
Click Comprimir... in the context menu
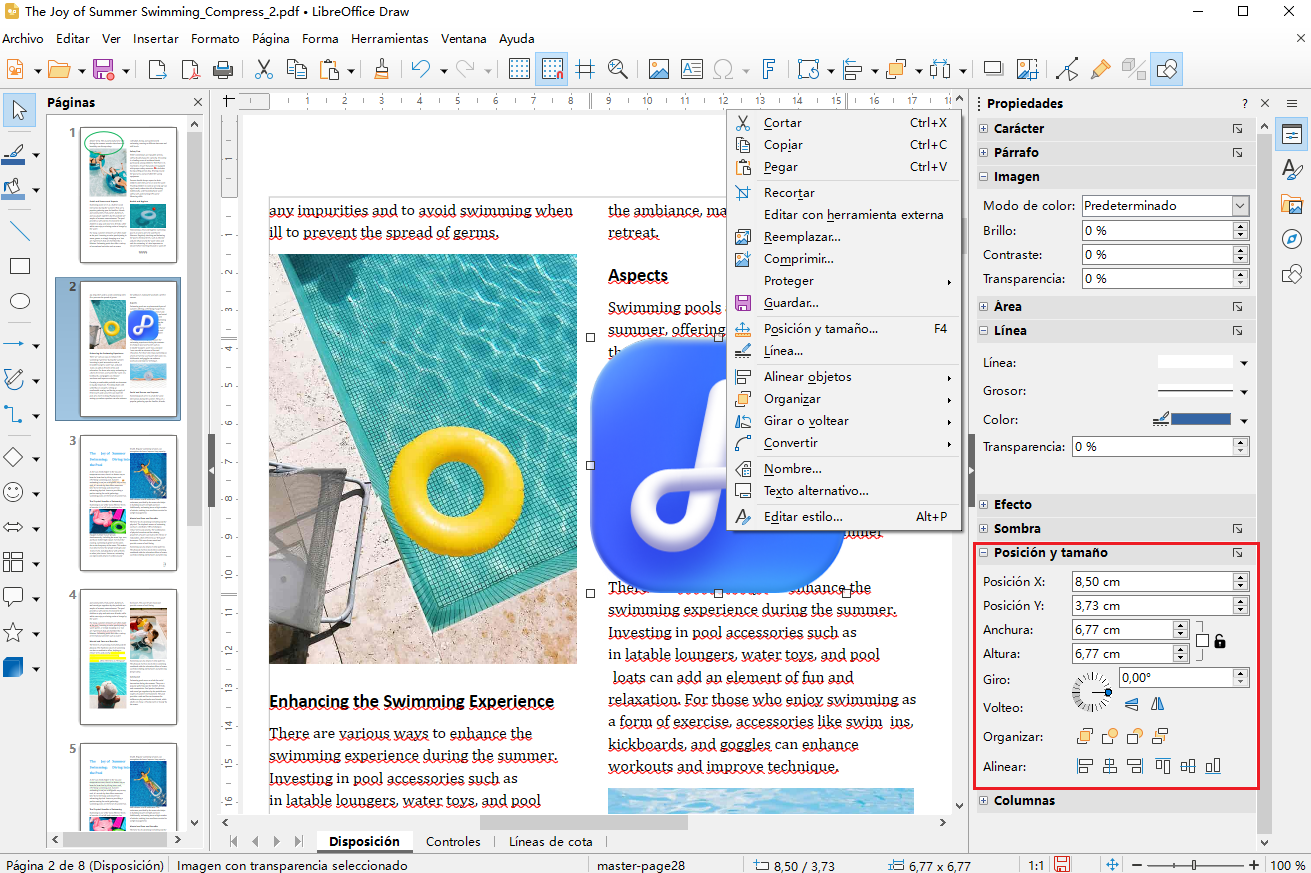[x=798, y=259]
